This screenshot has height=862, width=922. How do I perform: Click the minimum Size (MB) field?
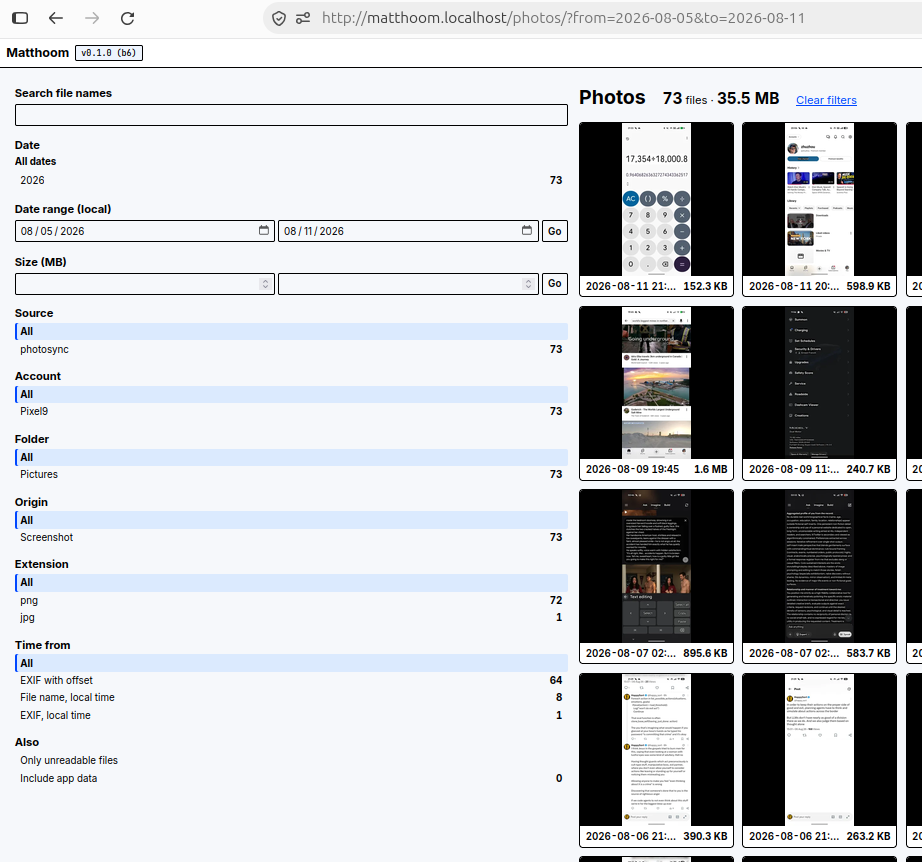(x=145, y=284)
